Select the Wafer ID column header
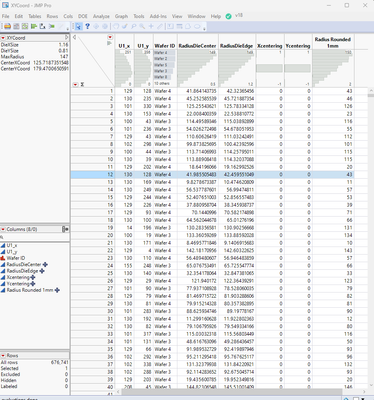 165,46
